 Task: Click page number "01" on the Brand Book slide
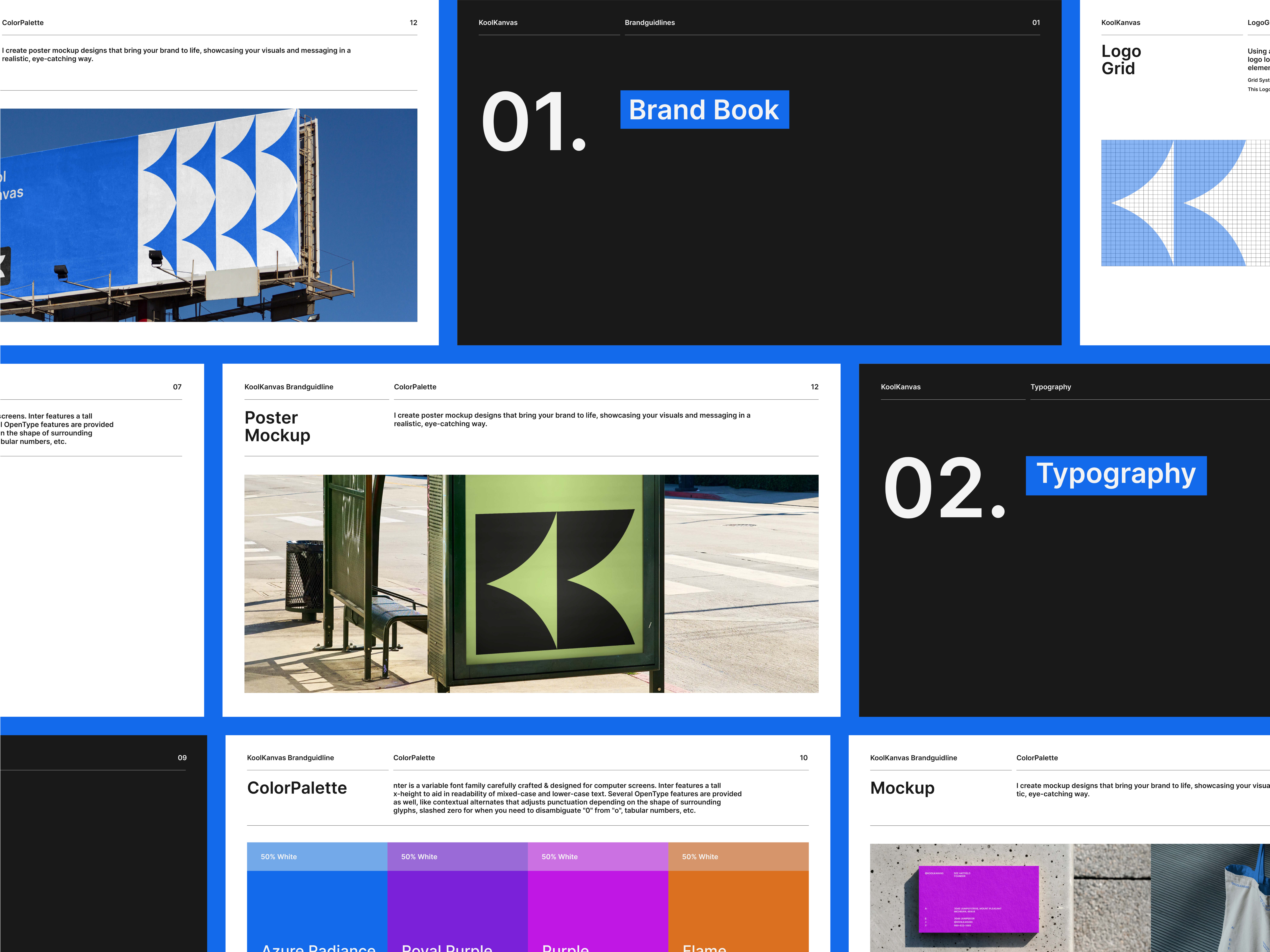coord(1036,23)
